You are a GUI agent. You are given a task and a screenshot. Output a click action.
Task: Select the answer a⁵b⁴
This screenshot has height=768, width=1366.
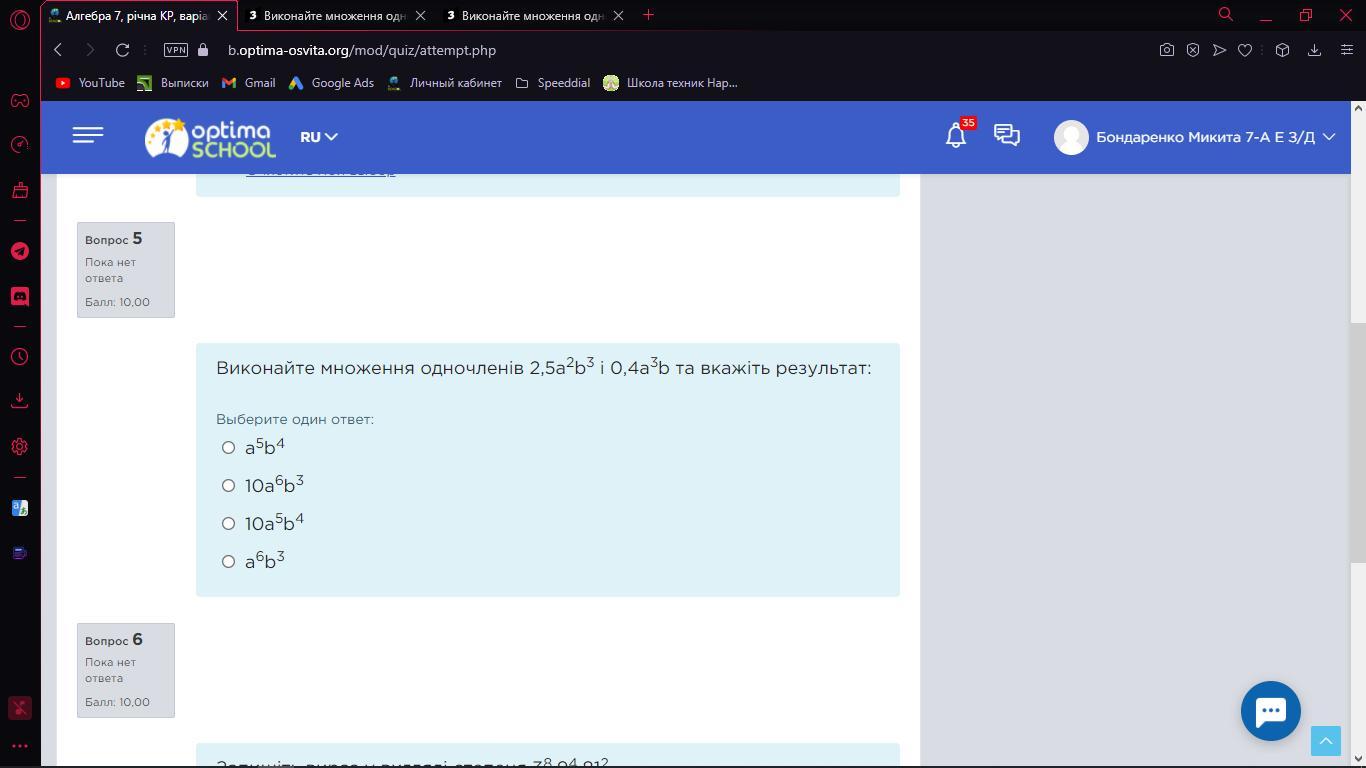point(229,447)
